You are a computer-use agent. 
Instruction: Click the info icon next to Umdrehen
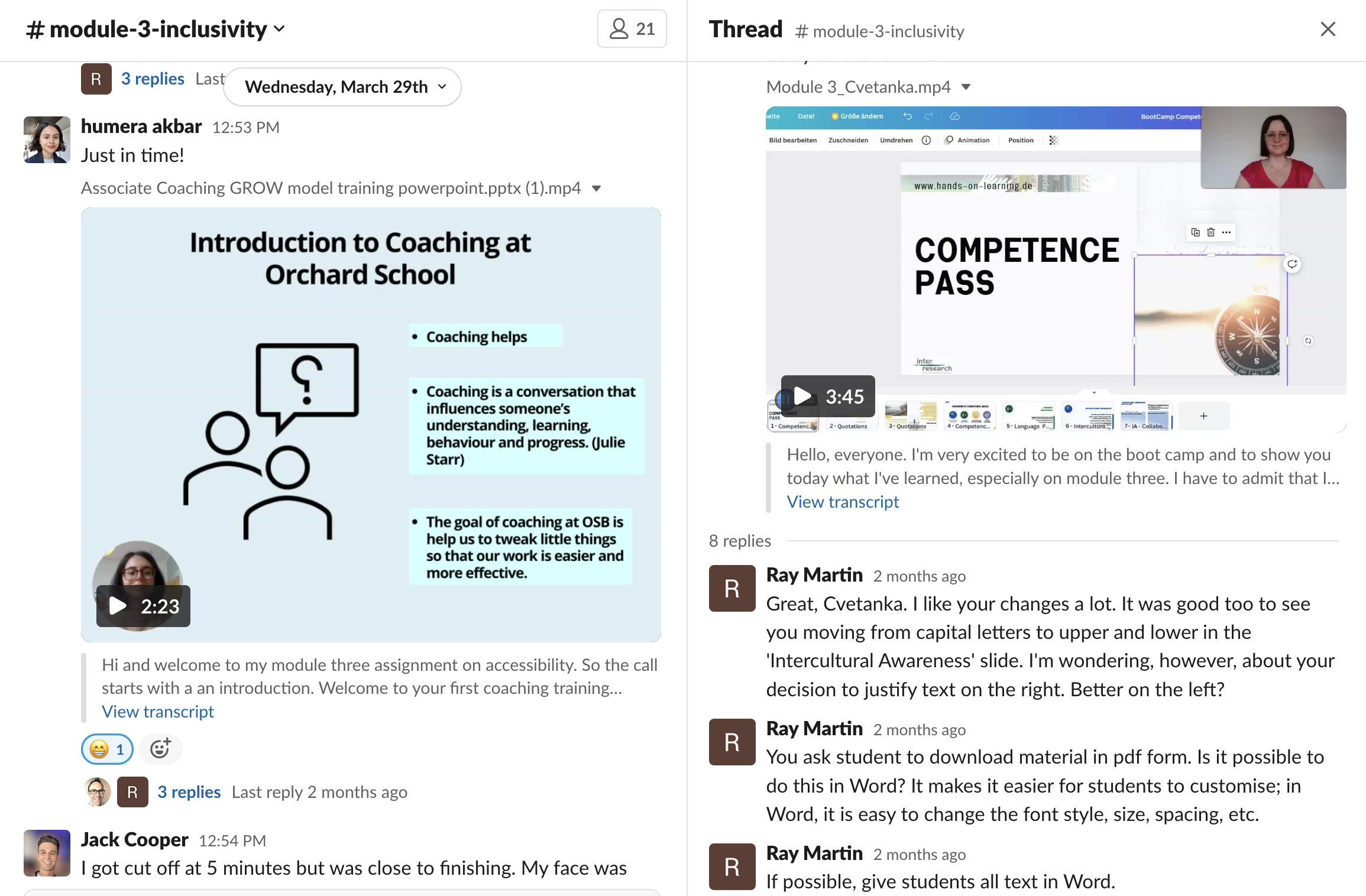click(926, 140)
